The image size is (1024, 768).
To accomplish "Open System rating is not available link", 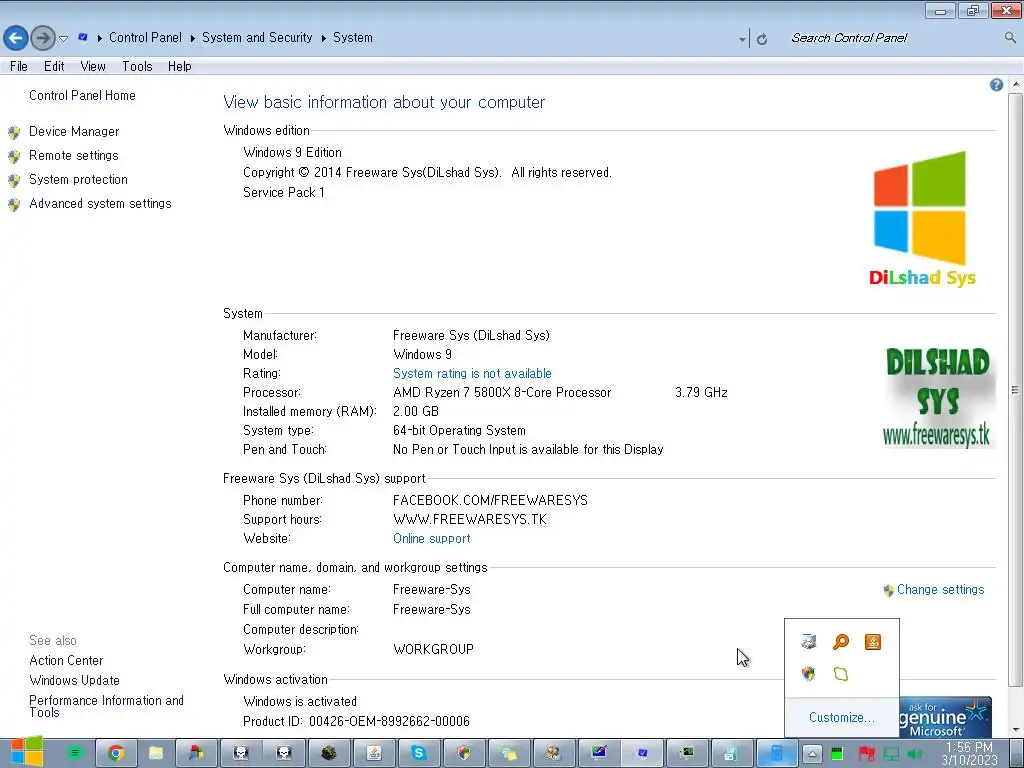I will (x=472, y=374).
